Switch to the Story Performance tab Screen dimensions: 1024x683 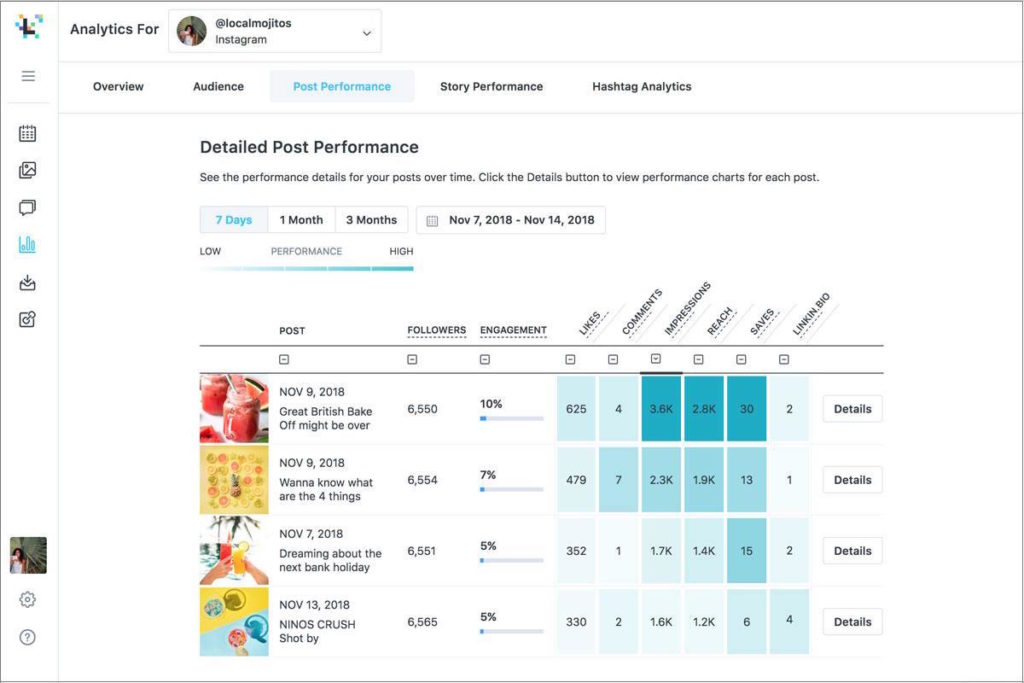coord(491,87)
